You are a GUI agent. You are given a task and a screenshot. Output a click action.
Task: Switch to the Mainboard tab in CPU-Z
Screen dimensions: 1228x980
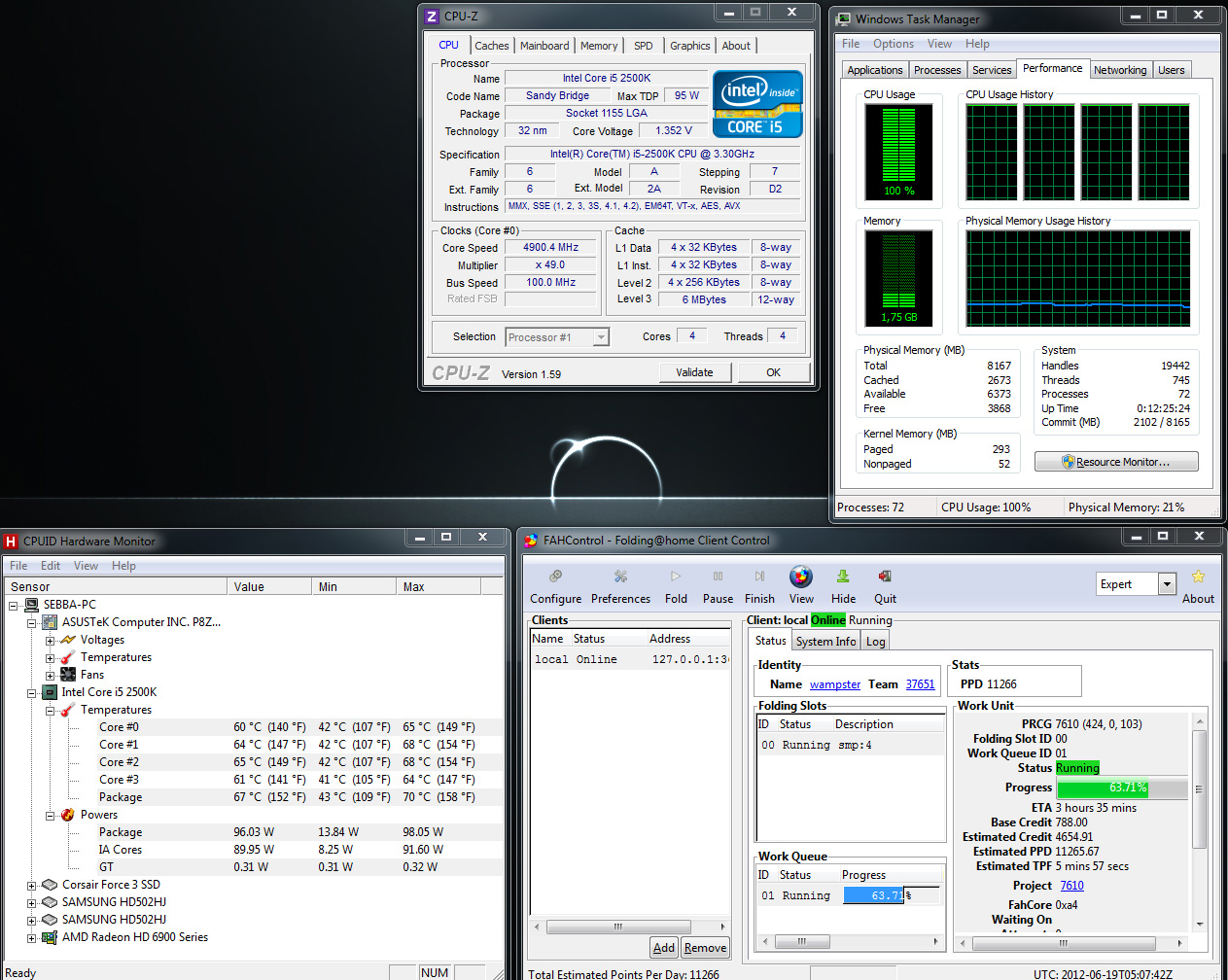(x=544, y=46)
